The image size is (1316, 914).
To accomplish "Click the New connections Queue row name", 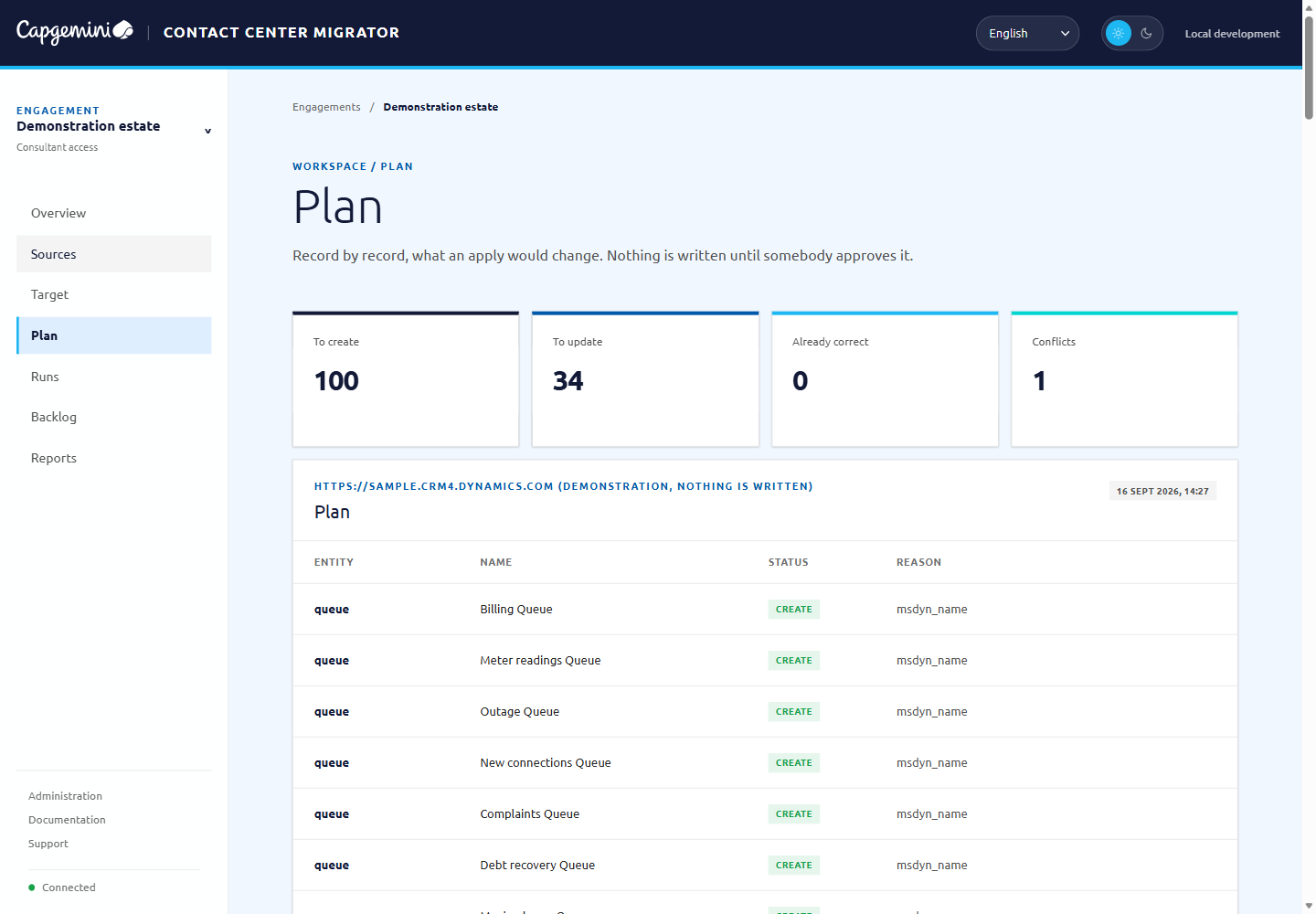I will click(546, 763).
